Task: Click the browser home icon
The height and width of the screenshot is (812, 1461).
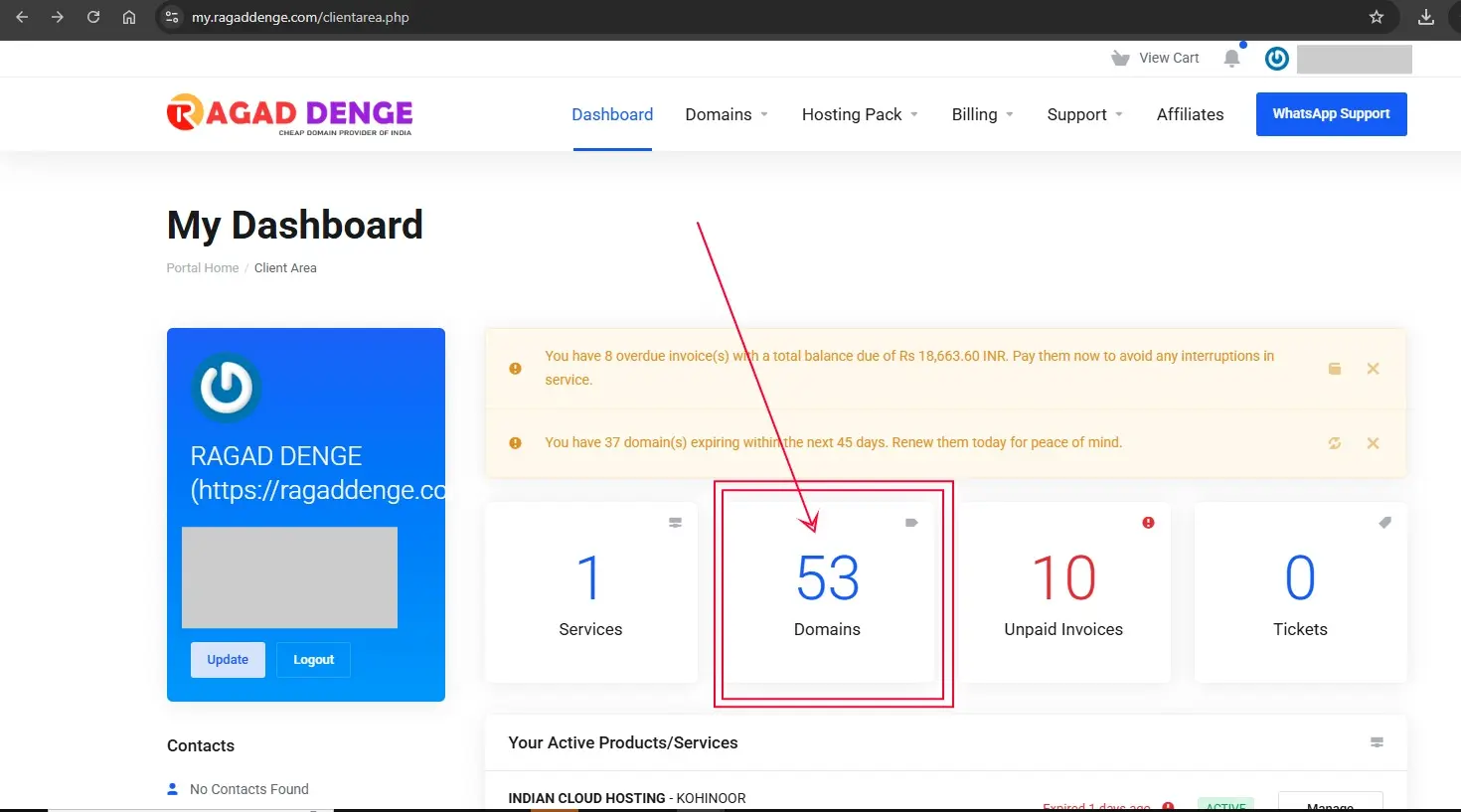Action: coord(129,17)
